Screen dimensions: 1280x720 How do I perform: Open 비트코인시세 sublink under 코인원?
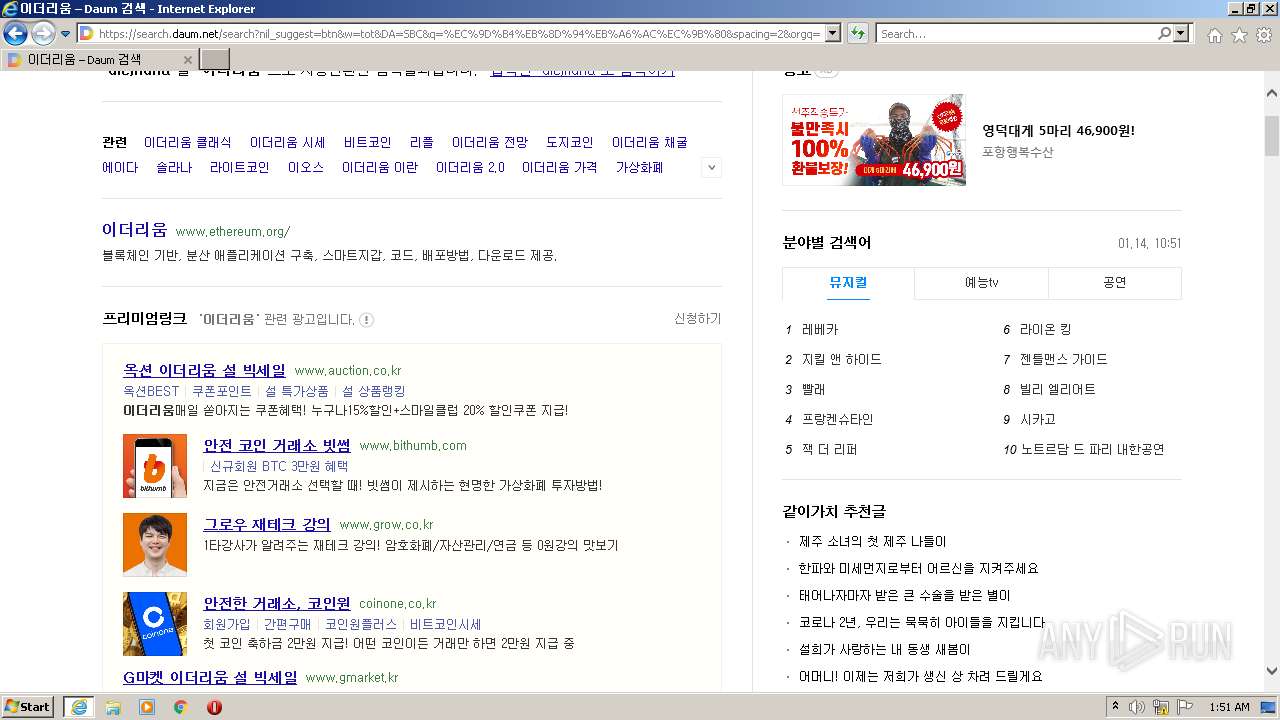coord(446,624)
